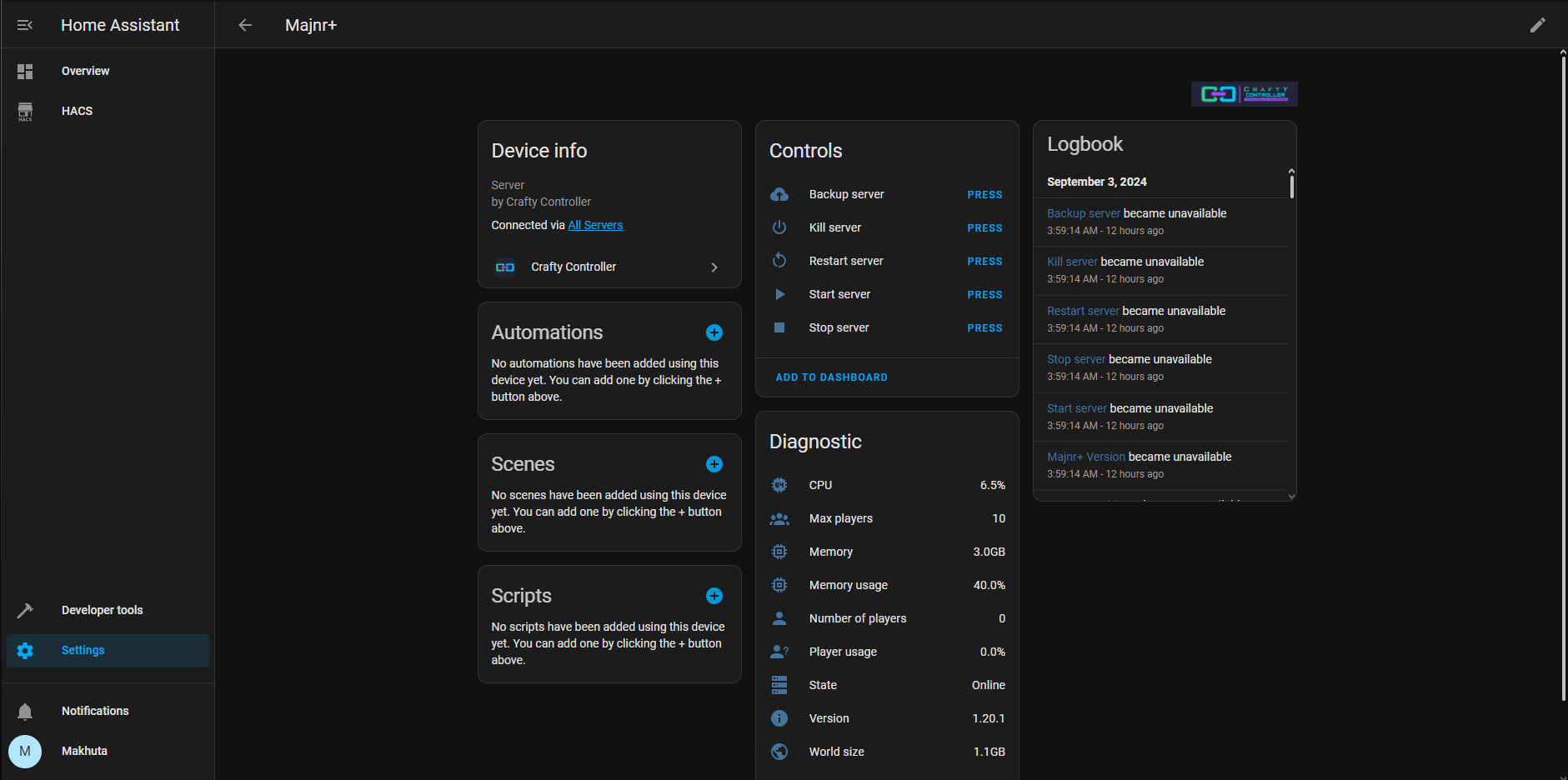Viewport: 1568px width, 780px height.
Task: Open Settings from the sidebar
Action: click(x=108, y=651)
